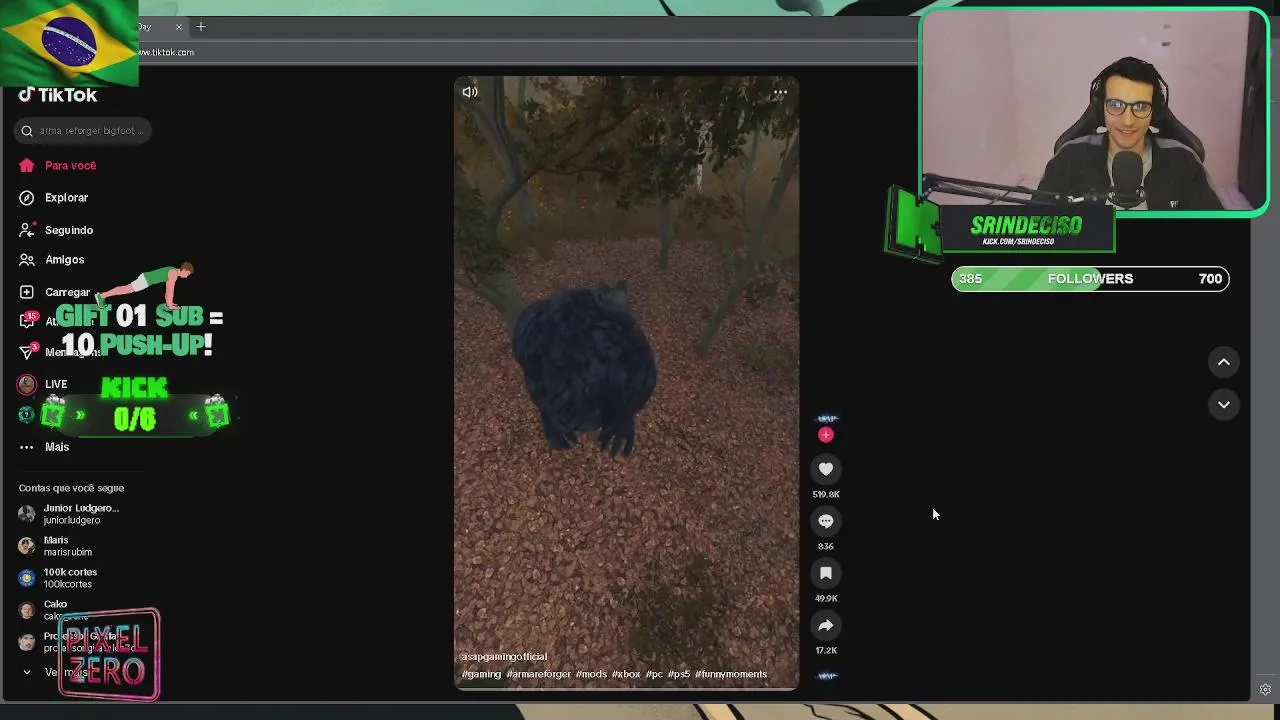
Task: Click the Maris avatar
Action: (27, 546)
